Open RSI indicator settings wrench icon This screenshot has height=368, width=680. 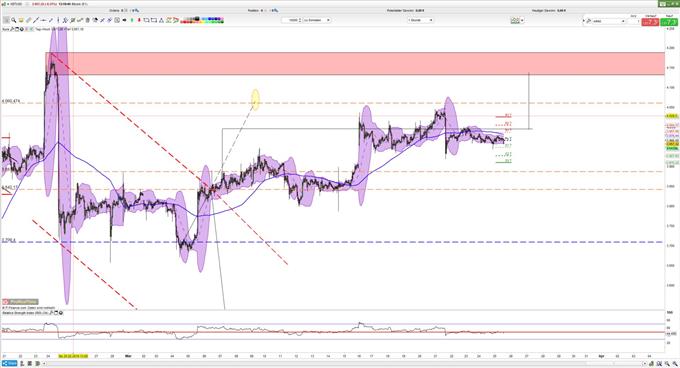coord(52,313)
